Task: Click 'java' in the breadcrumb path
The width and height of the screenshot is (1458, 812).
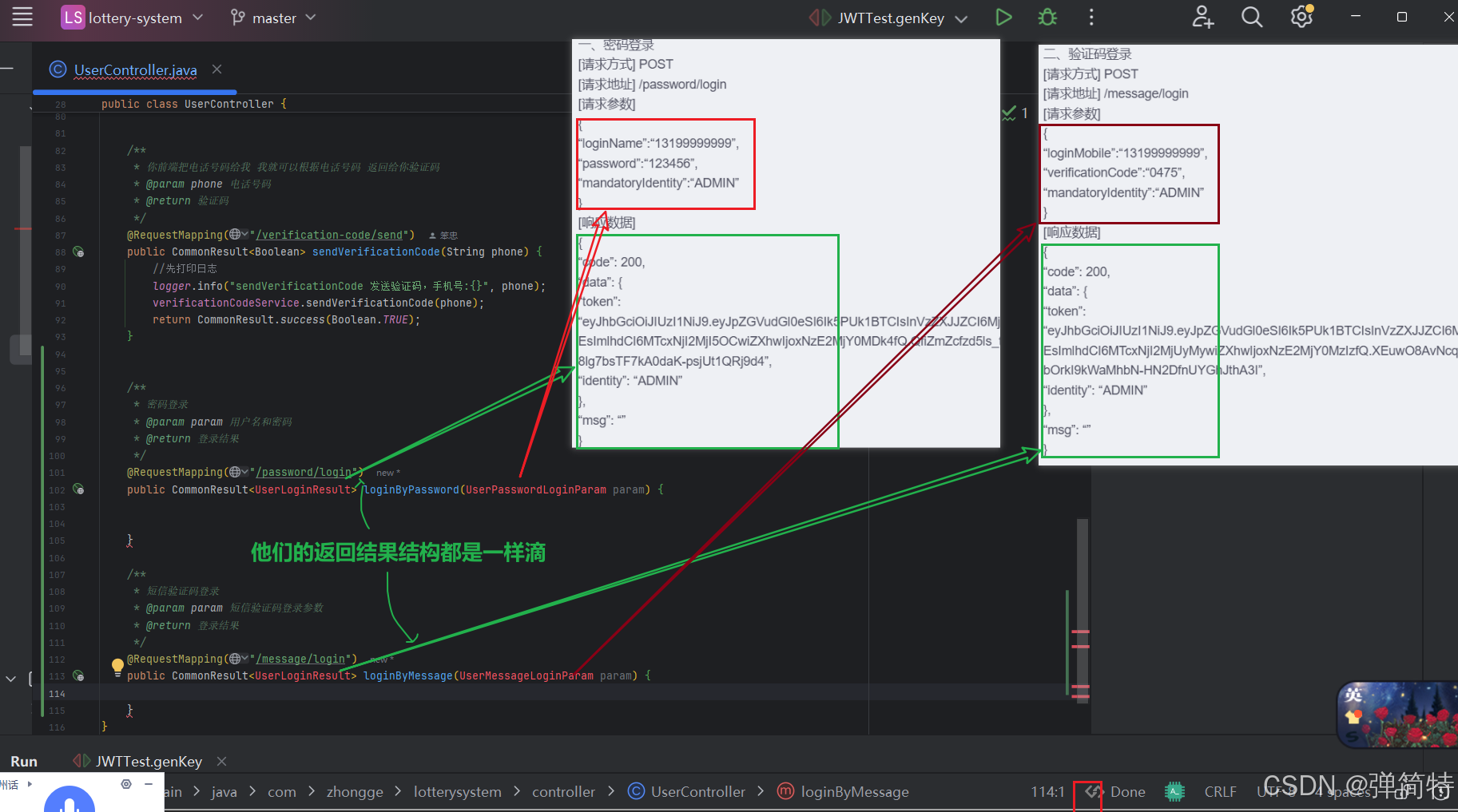Action: tap(224, 791)
